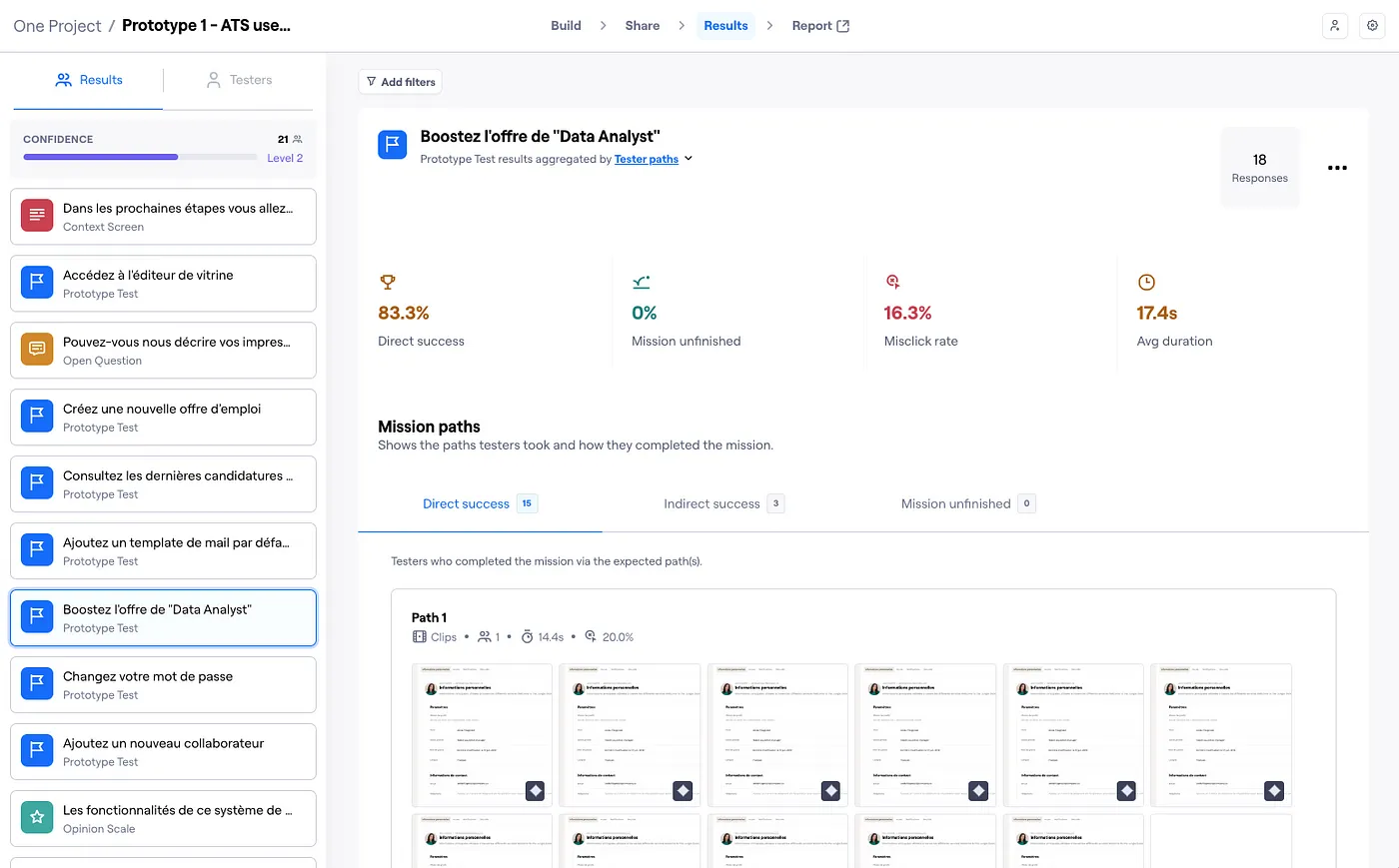Click the 'Prototype 1 - ATS use...' title

[x=206, y=26]
